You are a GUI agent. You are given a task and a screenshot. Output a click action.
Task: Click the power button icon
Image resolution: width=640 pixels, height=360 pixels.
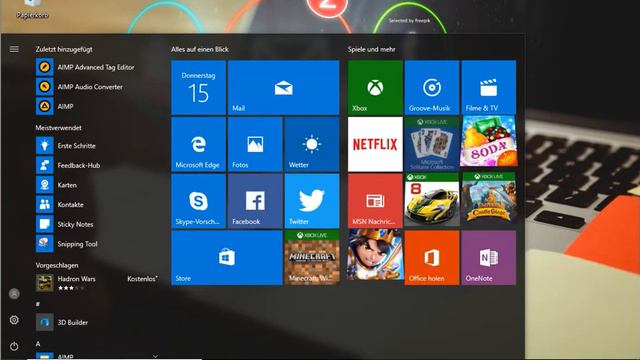pyautogui.click(x=14, y=347)
